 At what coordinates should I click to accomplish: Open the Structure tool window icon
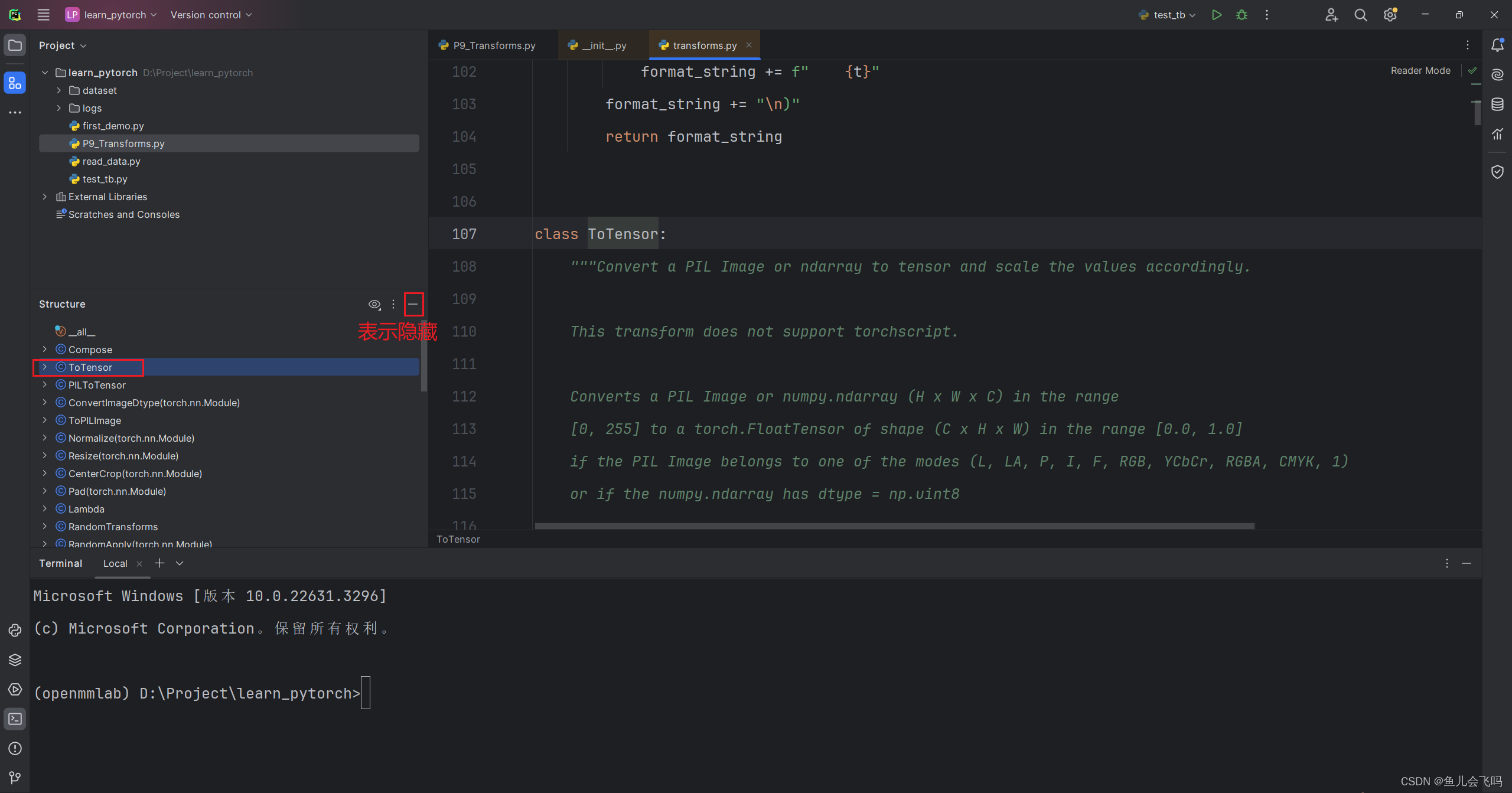(x=15, y=83)
